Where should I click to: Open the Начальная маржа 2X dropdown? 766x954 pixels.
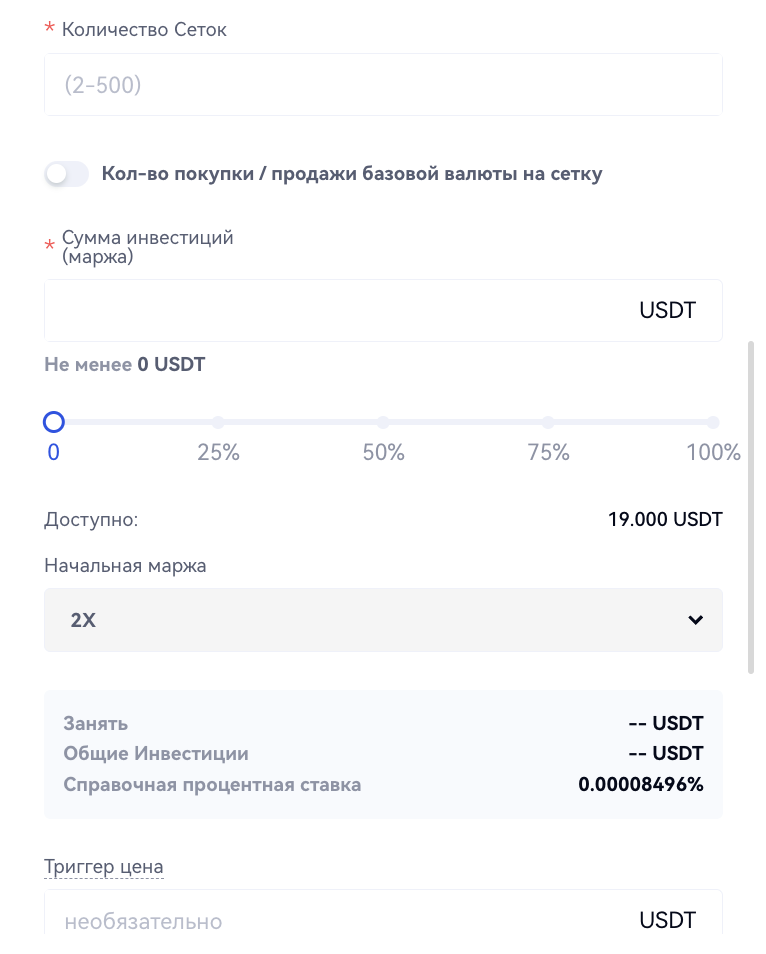tap(383, 620)
